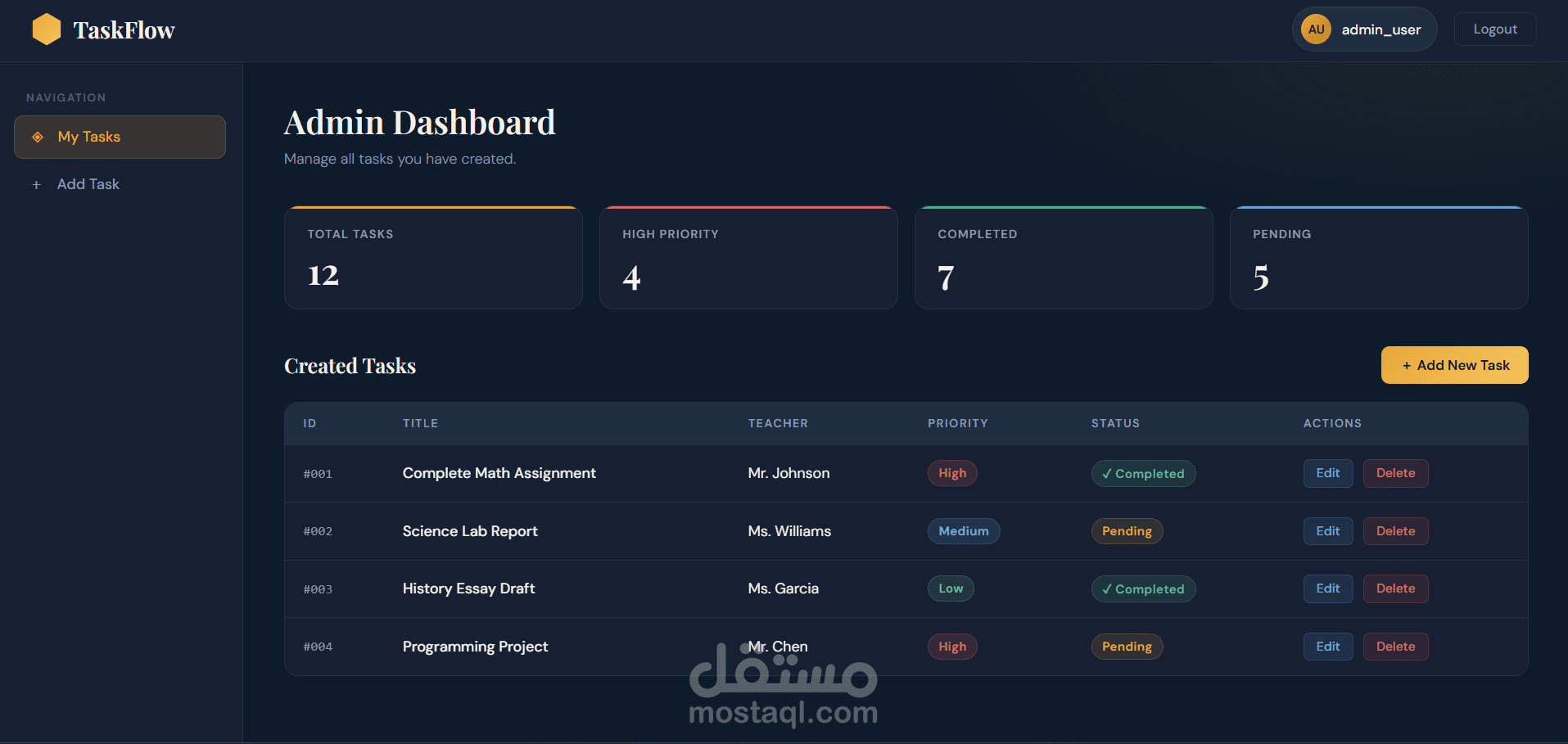Delete the Complete Math Assignment task
This screenshot has width=1568, height=744.
click(x=1395, y=473)
